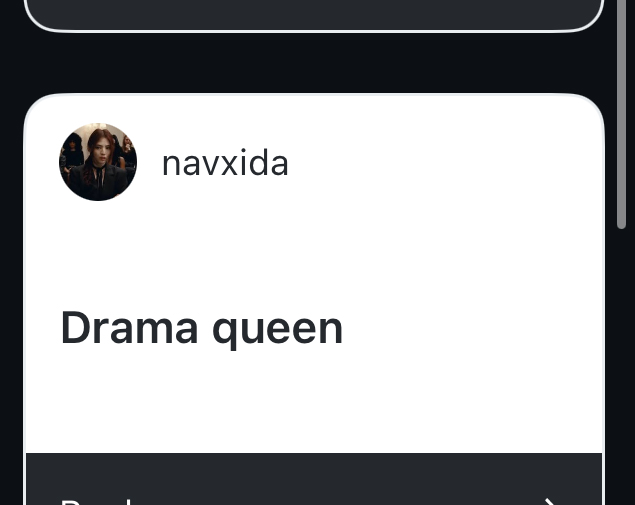Grab the vertical scrollbar thumb
This screenshot has width=635, height=505.
[621, 113]
